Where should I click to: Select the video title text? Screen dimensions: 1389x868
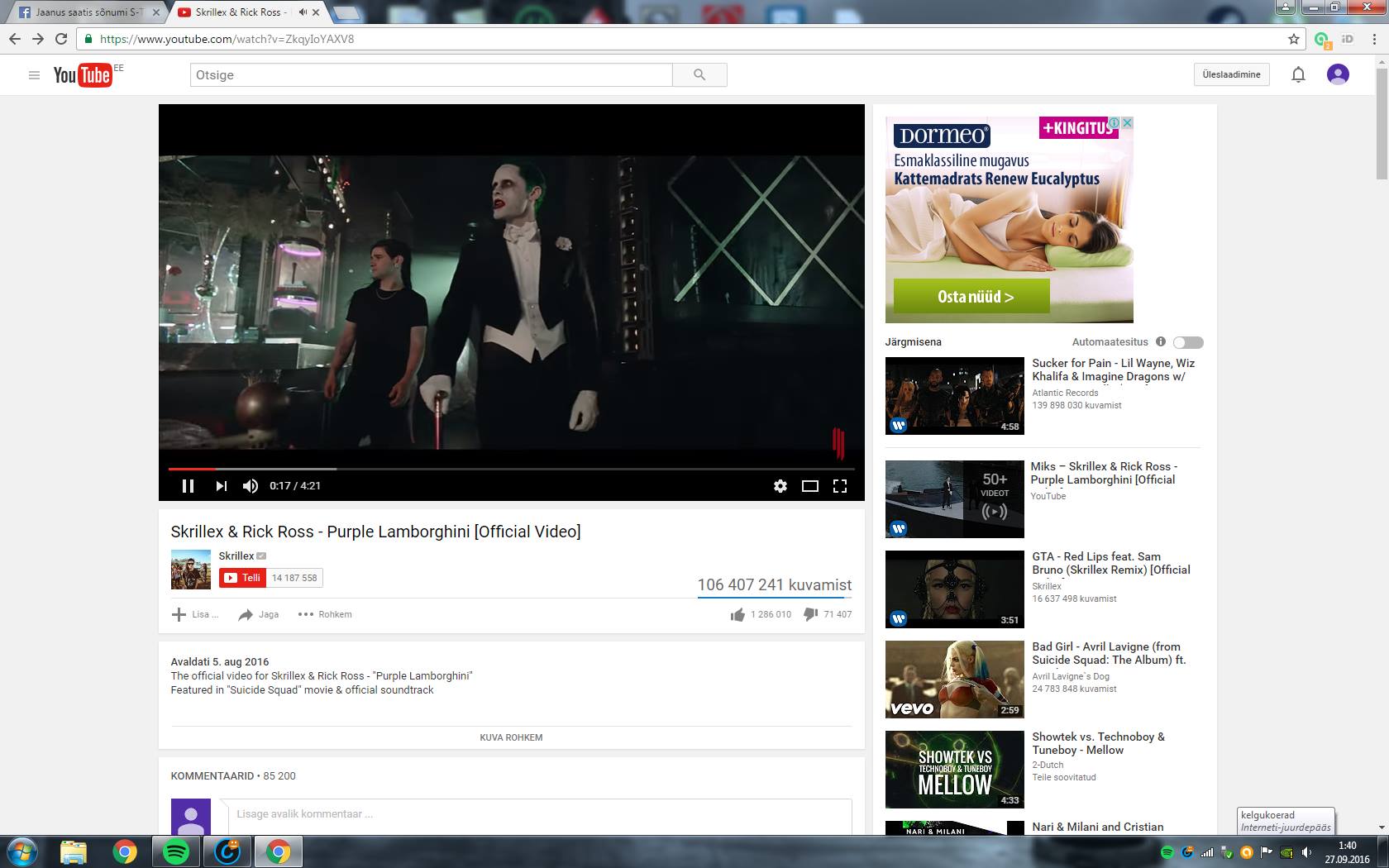tap(375, 532)
